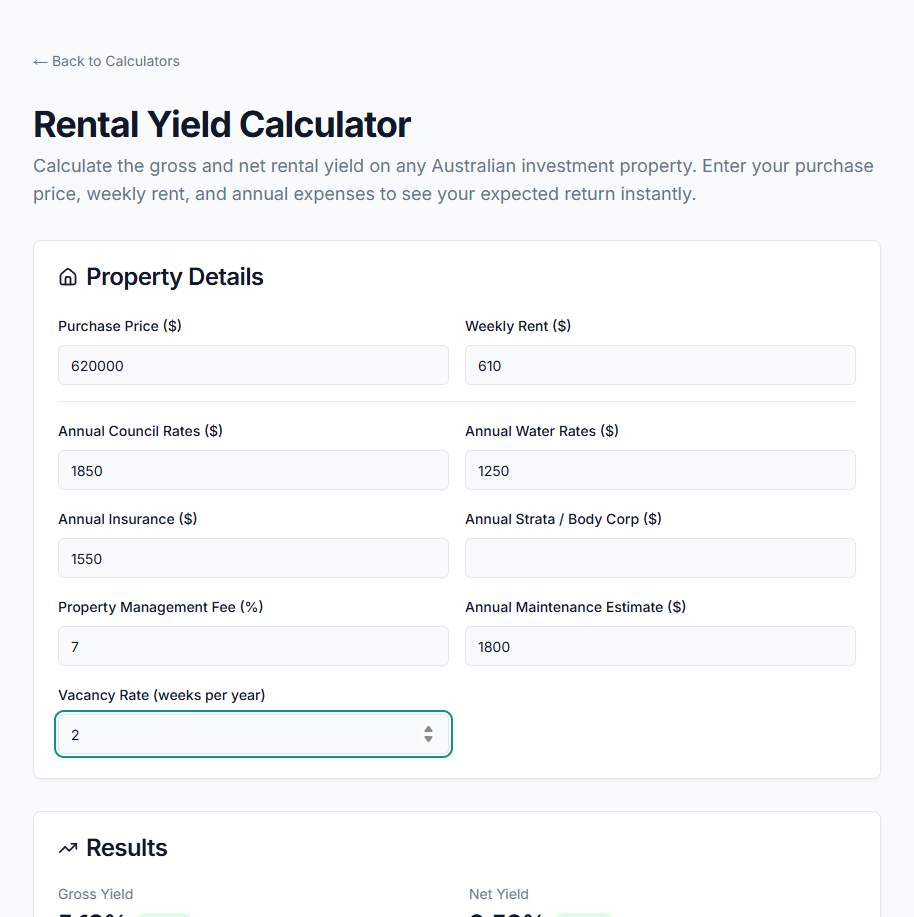This screenshot has width=914, height=917.
Task: Click the Annual Water Rates field
Action: click(660, 470)
